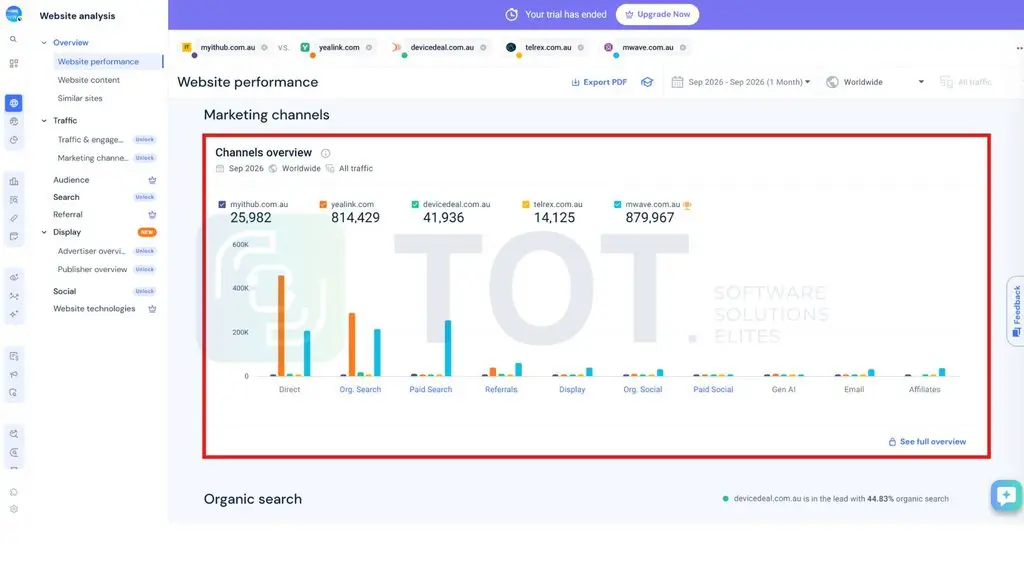The height and width of the screenshot is (576, 1024).
Task: Click the calendar icon by date range
Action: (677, 82)
